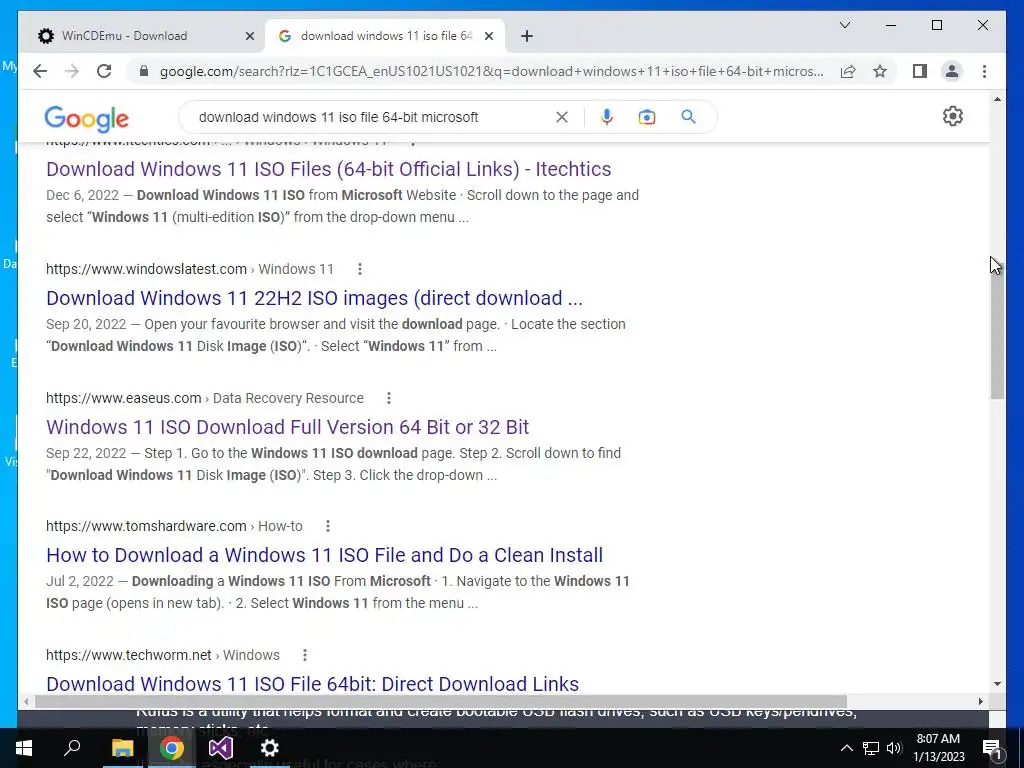This screenshot has width=1024, height=768.
Task: Select the download windows 11 iso tab
Action: tap(386, 36)
